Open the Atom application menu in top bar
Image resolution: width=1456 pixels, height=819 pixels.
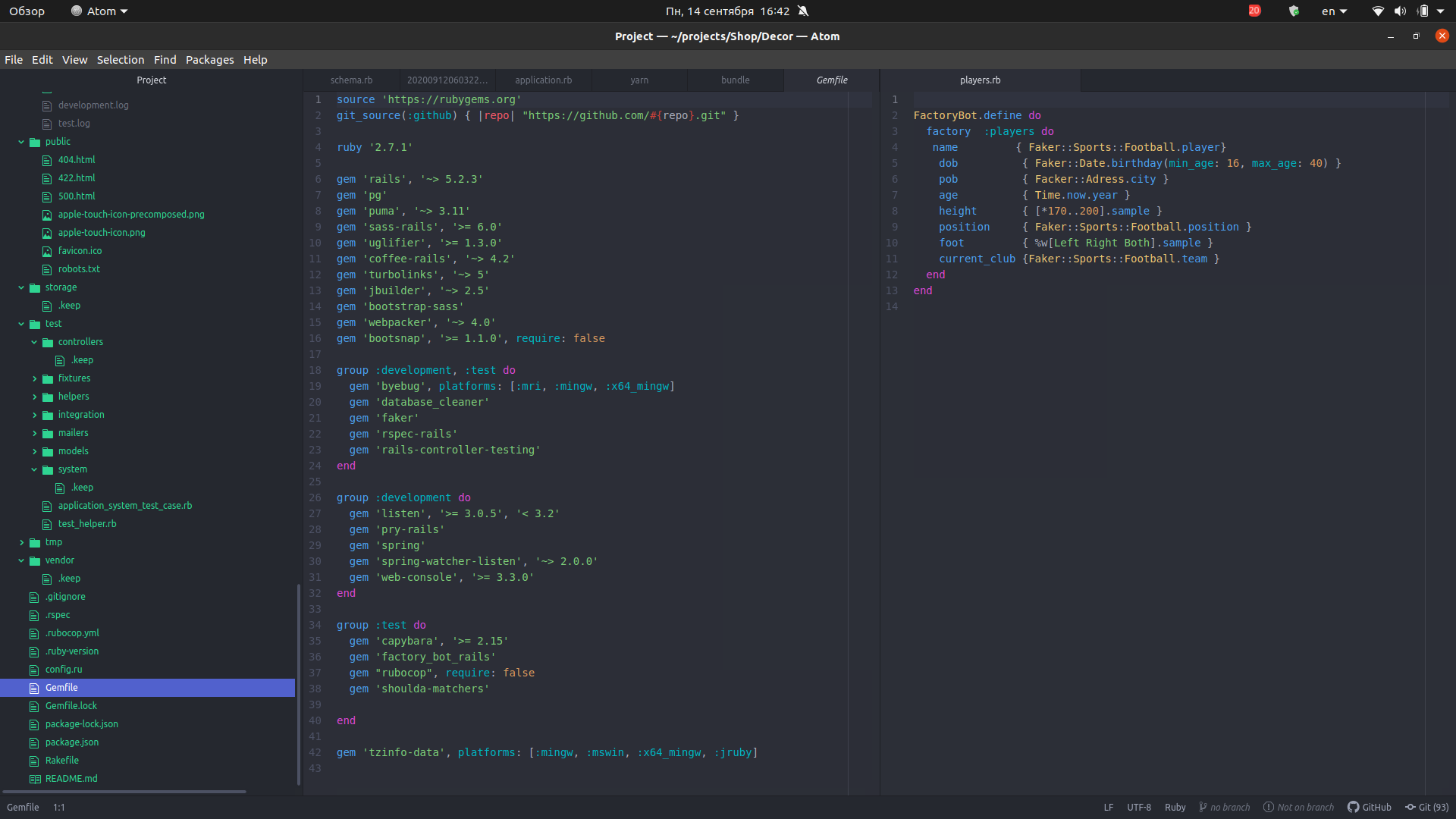coord(99,11)
